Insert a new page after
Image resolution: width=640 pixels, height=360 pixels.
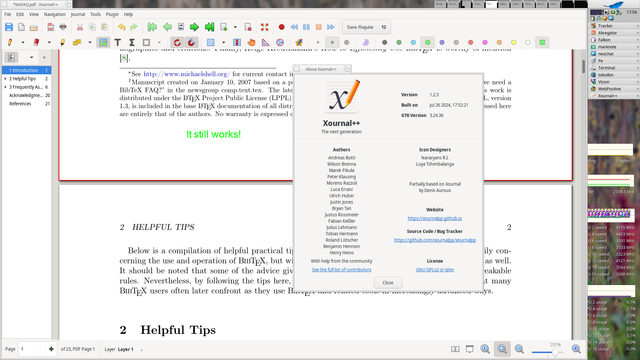tap(224, 27)
